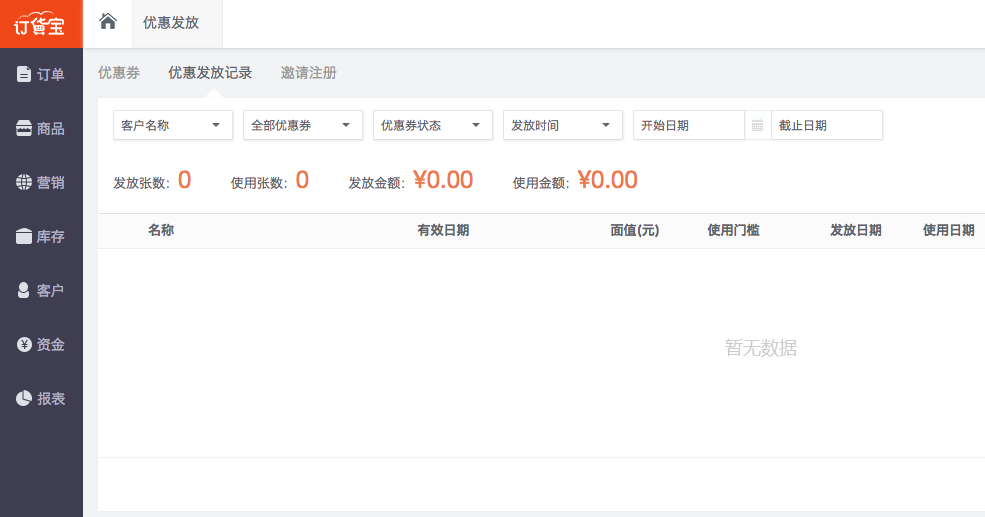
Task: Open the 报表 reports pie chart icon
Action: point(24,398)
